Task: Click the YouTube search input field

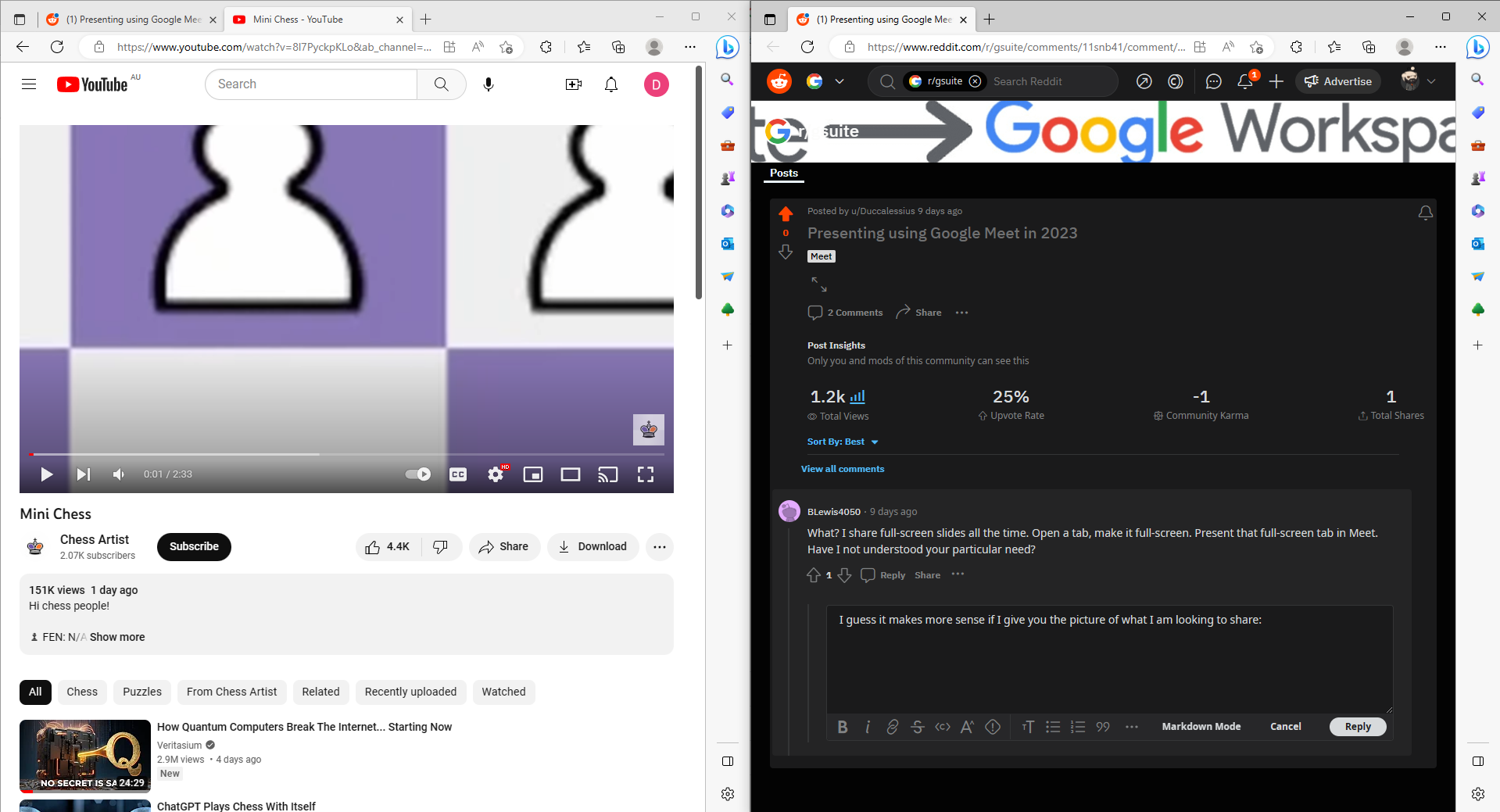Action: click(311, 84)
